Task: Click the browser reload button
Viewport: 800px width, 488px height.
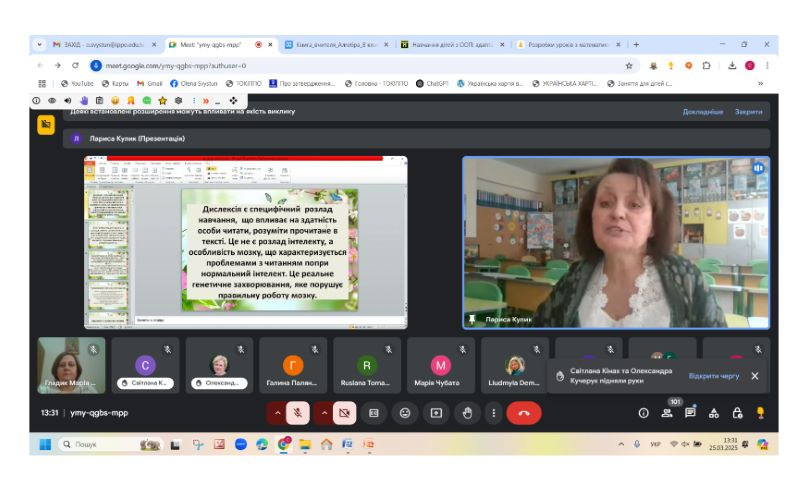Action: pos(76,65)
